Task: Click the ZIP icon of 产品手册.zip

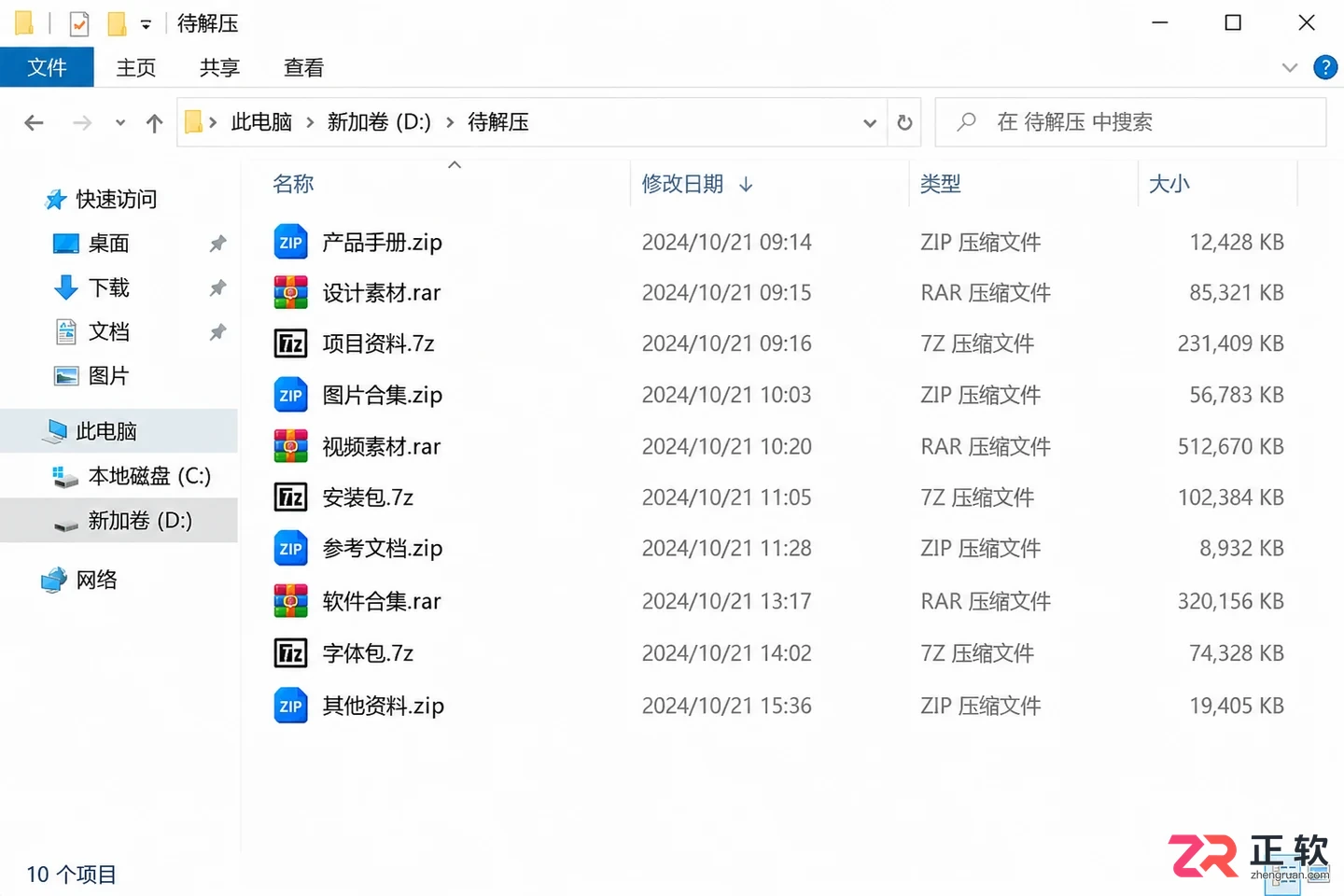Action: [290, 243]
